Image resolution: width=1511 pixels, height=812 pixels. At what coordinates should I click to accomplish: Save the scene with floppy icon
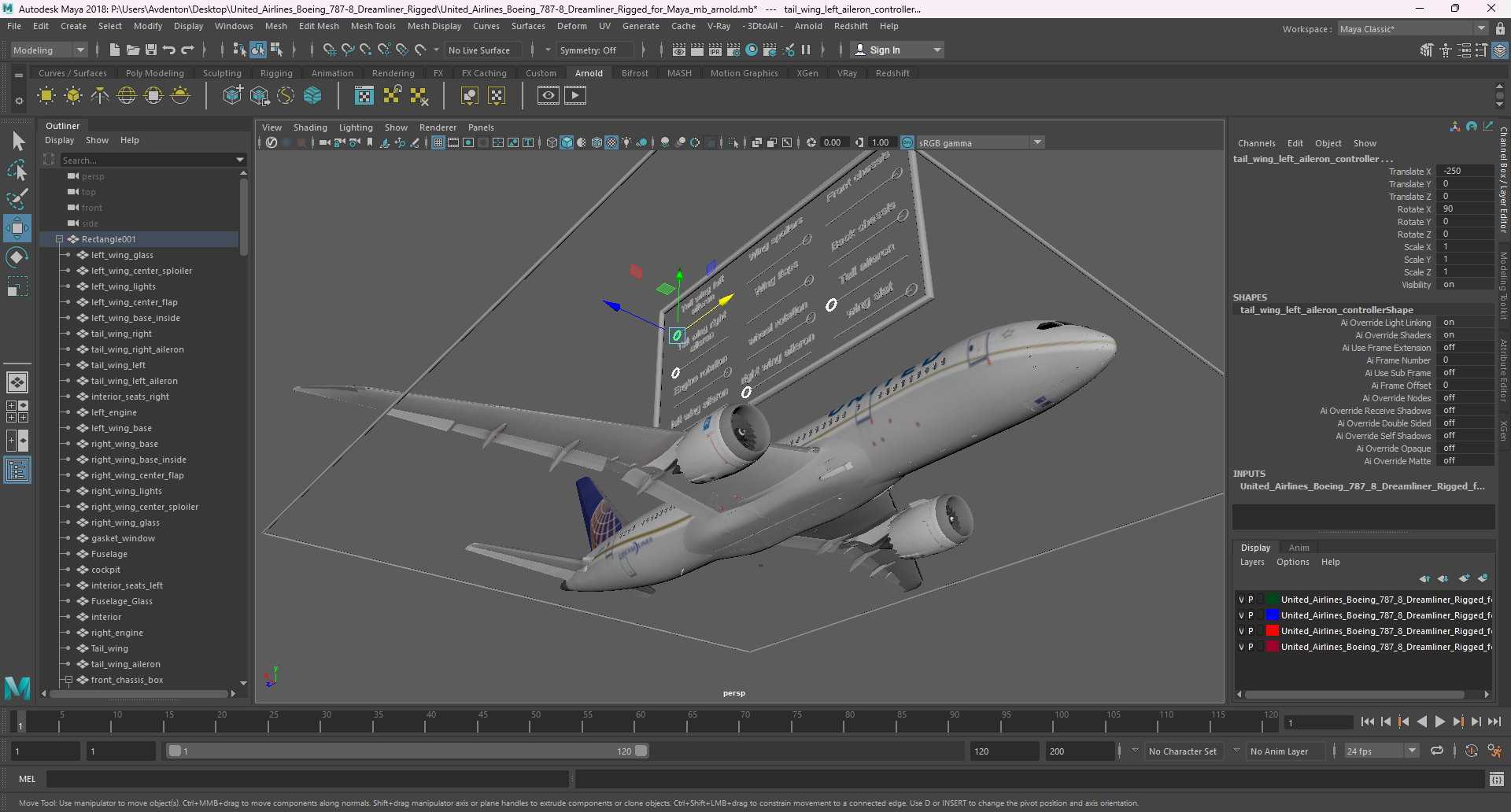(151, 50)
